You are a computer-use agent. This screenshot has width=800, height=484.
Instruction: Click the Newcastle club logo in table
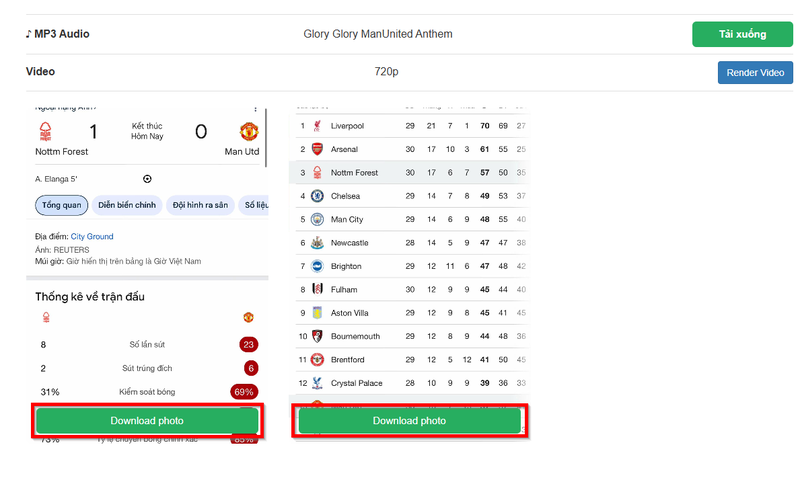point(317,243)
